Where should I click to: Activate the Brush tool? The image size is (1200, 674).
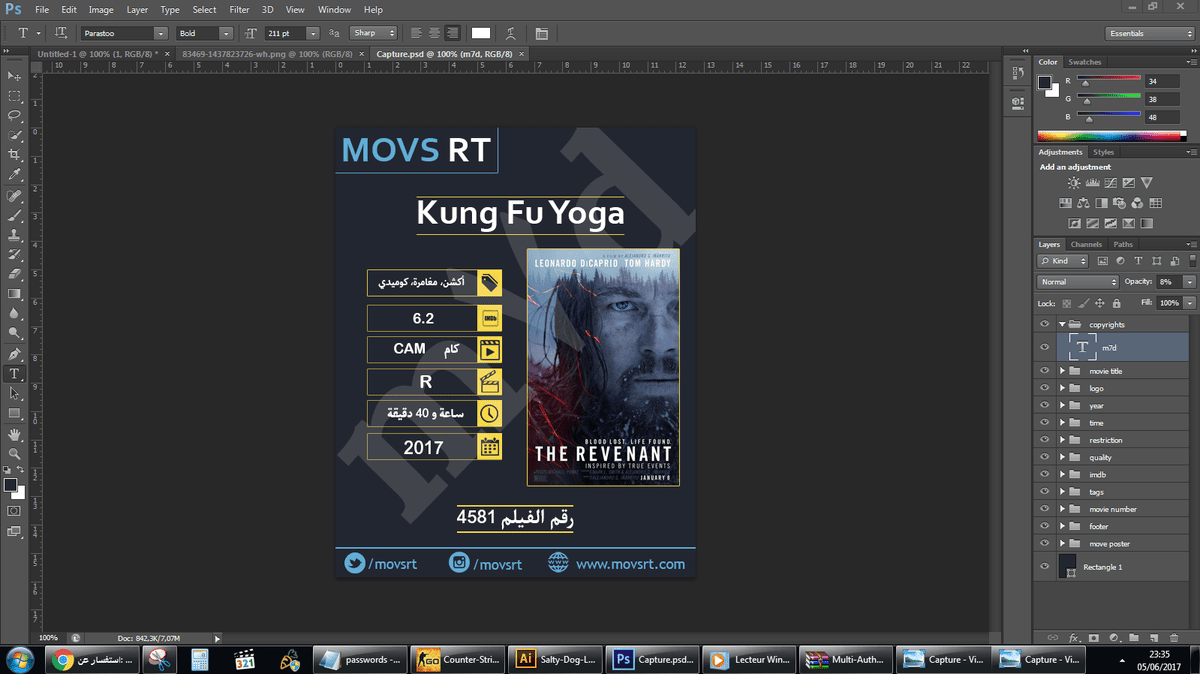[x=14, y=215]
